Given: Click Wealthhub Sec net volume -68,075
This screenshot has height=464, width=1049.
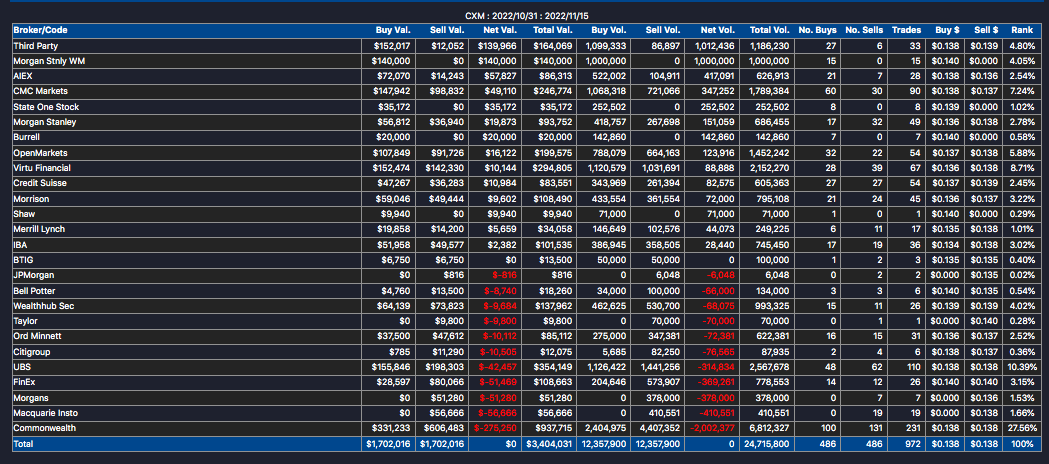Looking at the screenshot, I should [x=719, y=306].
